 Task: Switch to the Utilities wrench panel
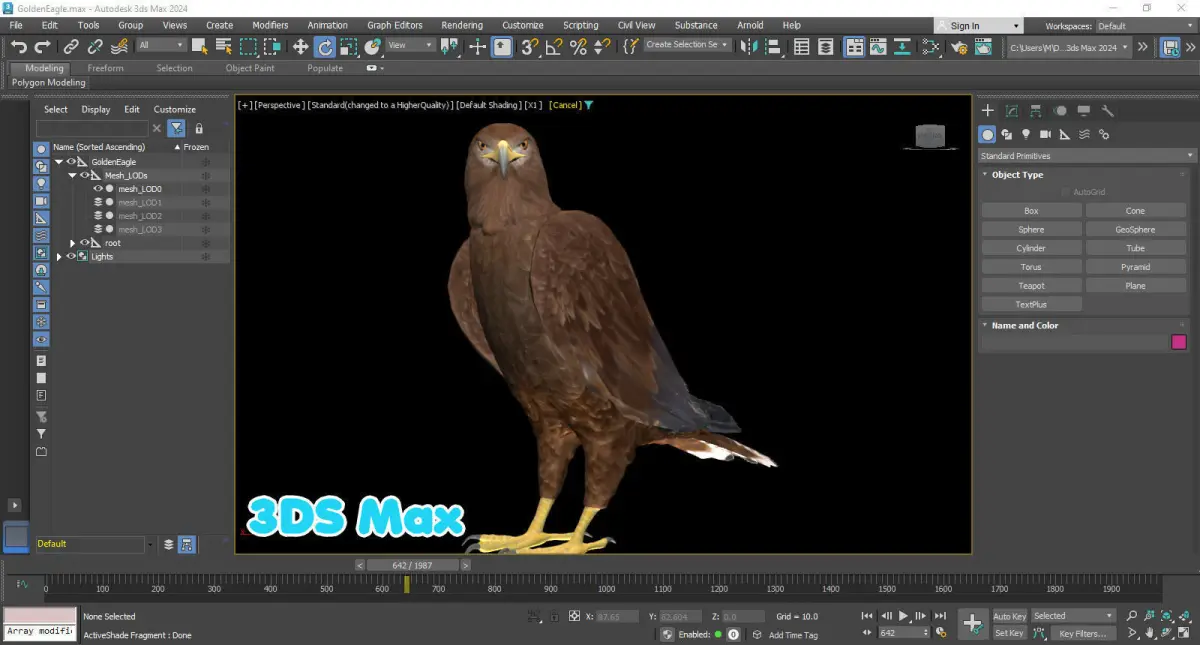tap(1108, 111)
